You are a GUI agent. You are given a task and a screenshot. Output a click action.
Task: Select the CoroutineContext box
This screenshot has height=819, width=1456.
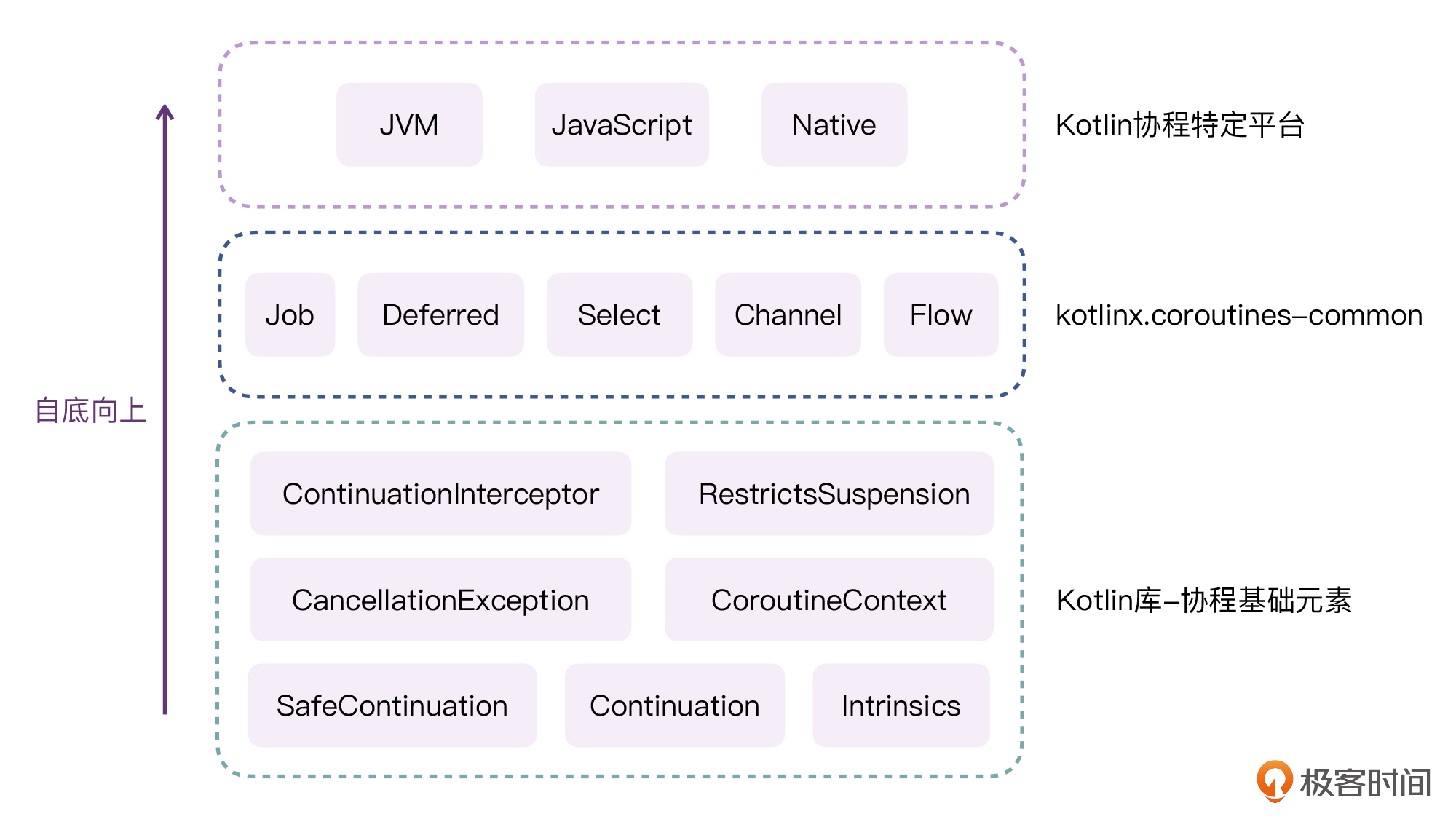tap(828, 600)
